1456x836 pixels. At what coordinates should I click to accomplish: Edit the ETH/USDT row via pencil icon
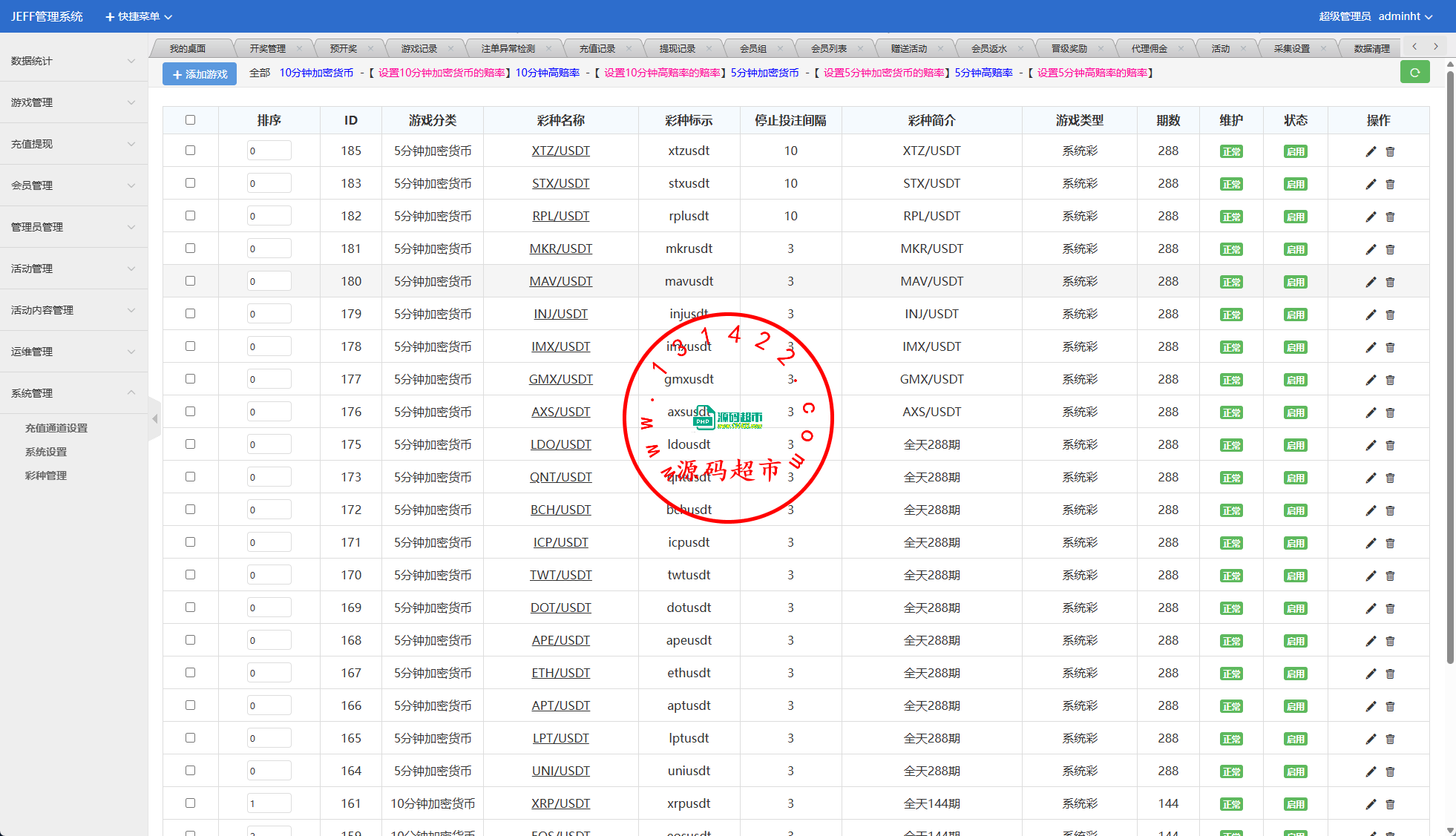point(1371,674)
